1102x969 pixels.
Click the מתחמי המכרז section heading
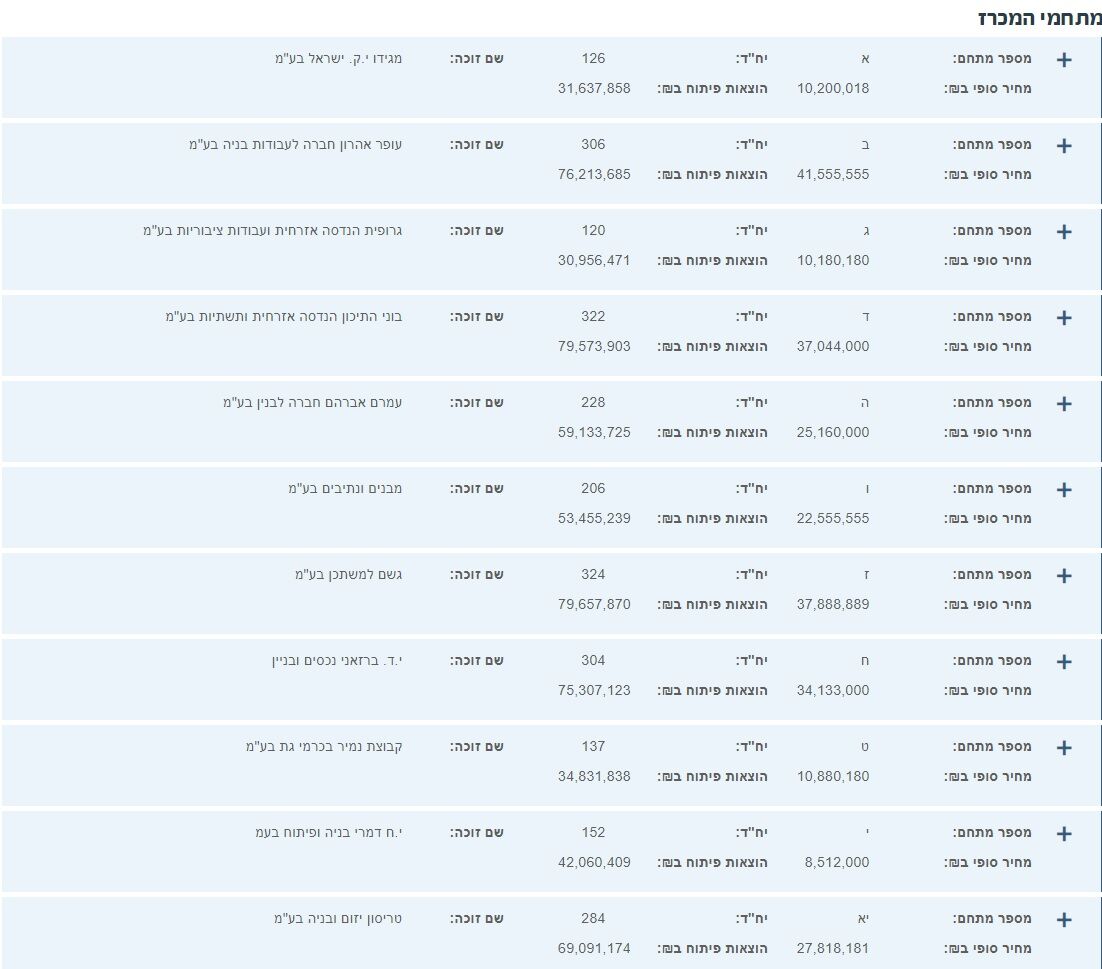[x=1039, y=18]
